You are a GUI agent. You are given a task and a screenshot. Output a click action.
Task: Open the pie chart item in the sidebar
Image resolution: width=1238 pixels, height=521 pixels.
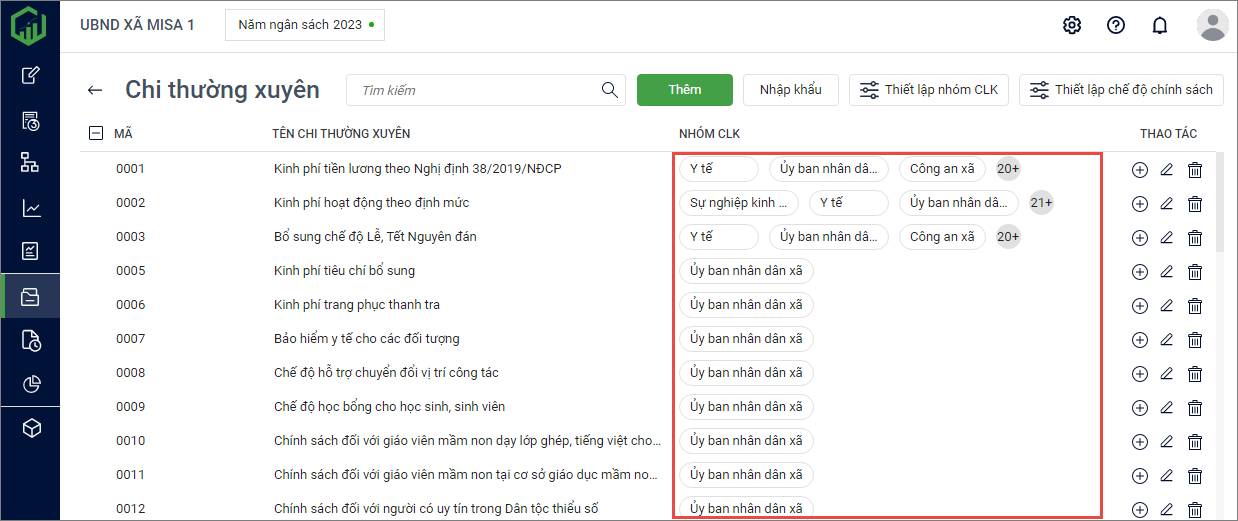[x=31, y=384]
